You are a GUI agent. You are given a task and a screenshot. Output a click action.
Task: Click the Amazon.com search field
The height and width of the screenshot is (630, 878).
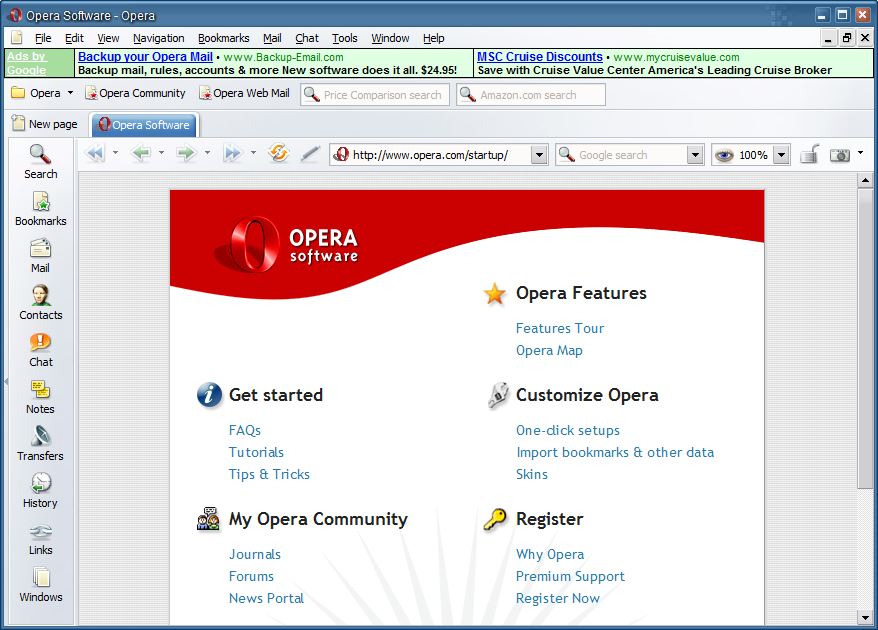click(x=531, y=95)
